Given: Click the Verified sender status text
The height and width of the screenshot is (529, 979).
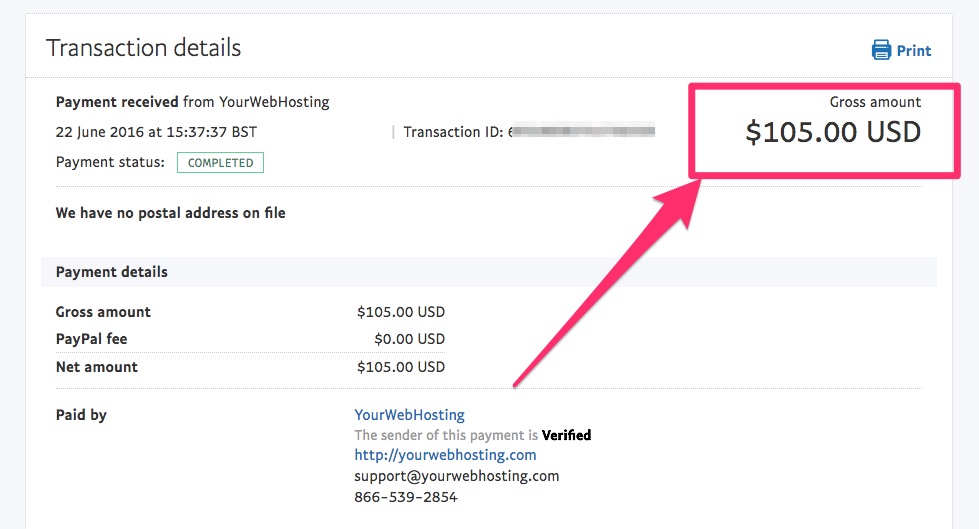Looking at the screenshot, I should pyautogui.click(x=566, y=435).
